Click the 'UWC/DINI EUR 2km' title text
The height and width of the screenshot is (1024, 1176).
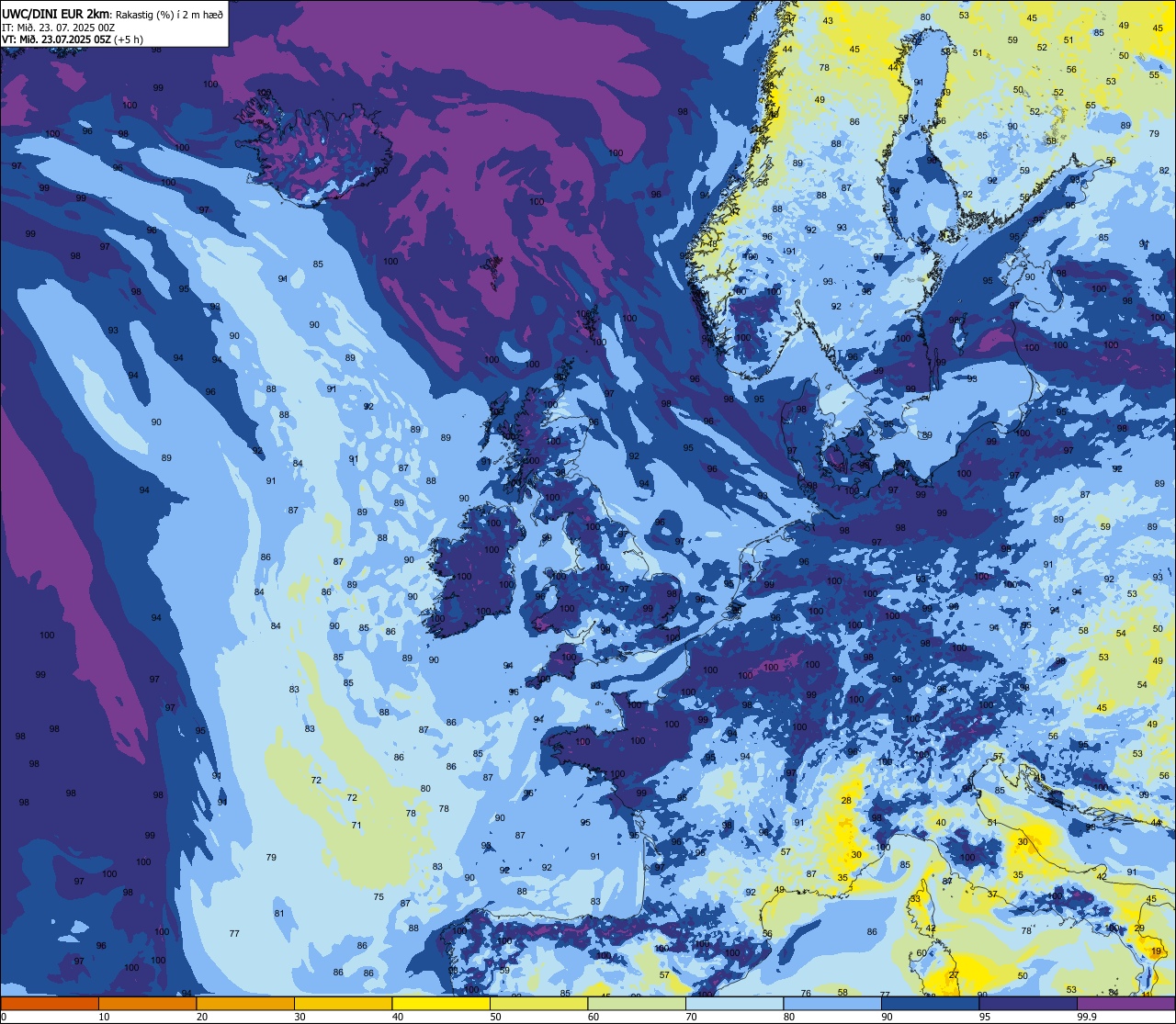(x=56, y=13)
